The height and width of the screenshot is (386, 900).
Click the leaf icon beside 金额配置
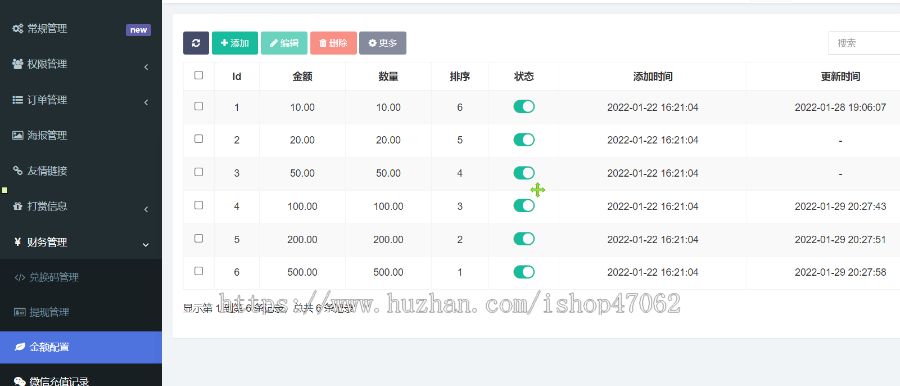20,347
